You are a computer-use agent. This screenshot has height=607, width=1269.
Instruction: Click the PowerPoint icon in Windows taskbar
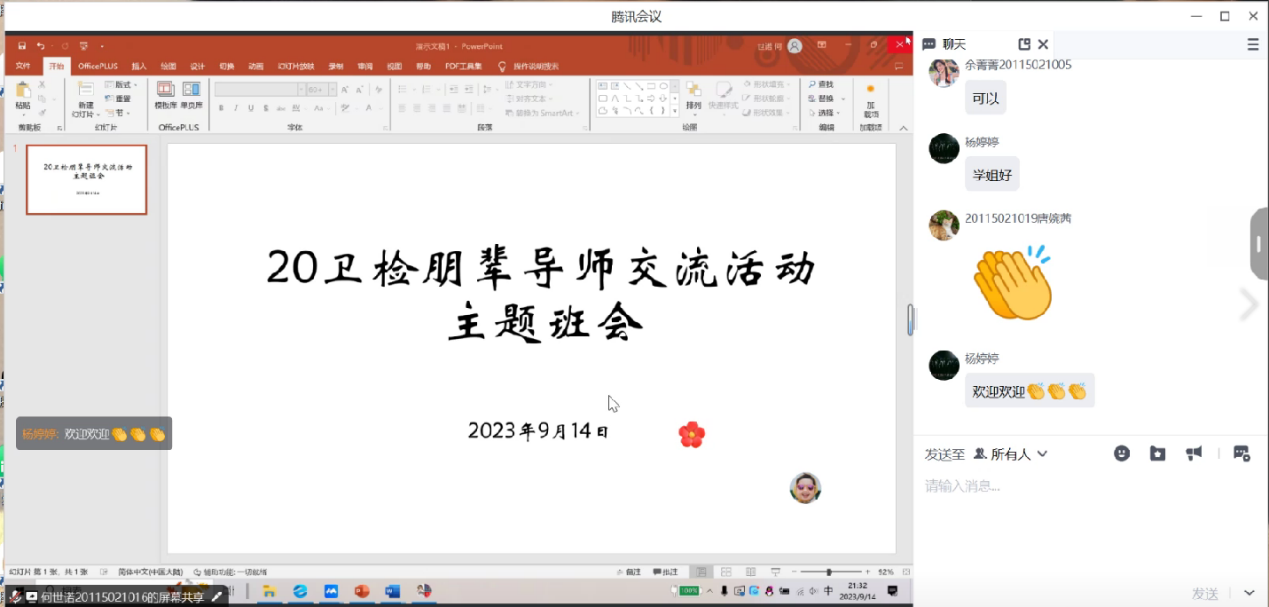click(361, 591)
